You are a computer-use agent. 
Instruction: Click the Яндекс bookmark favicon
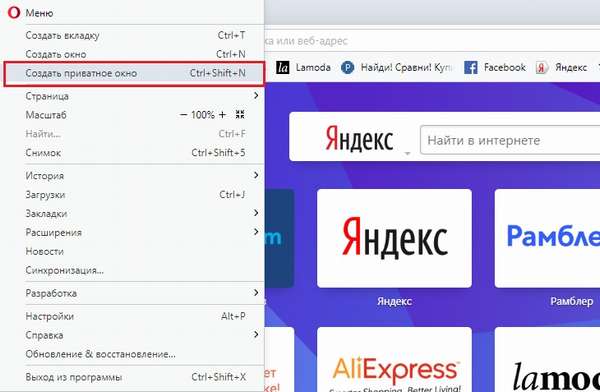click(x=541, y=68)
